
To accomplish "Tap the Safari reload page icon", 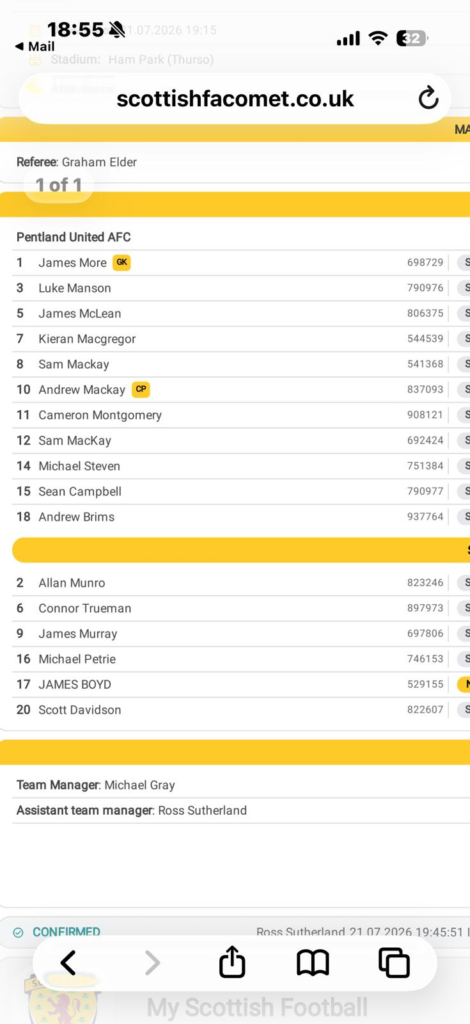I will [428, 99].
